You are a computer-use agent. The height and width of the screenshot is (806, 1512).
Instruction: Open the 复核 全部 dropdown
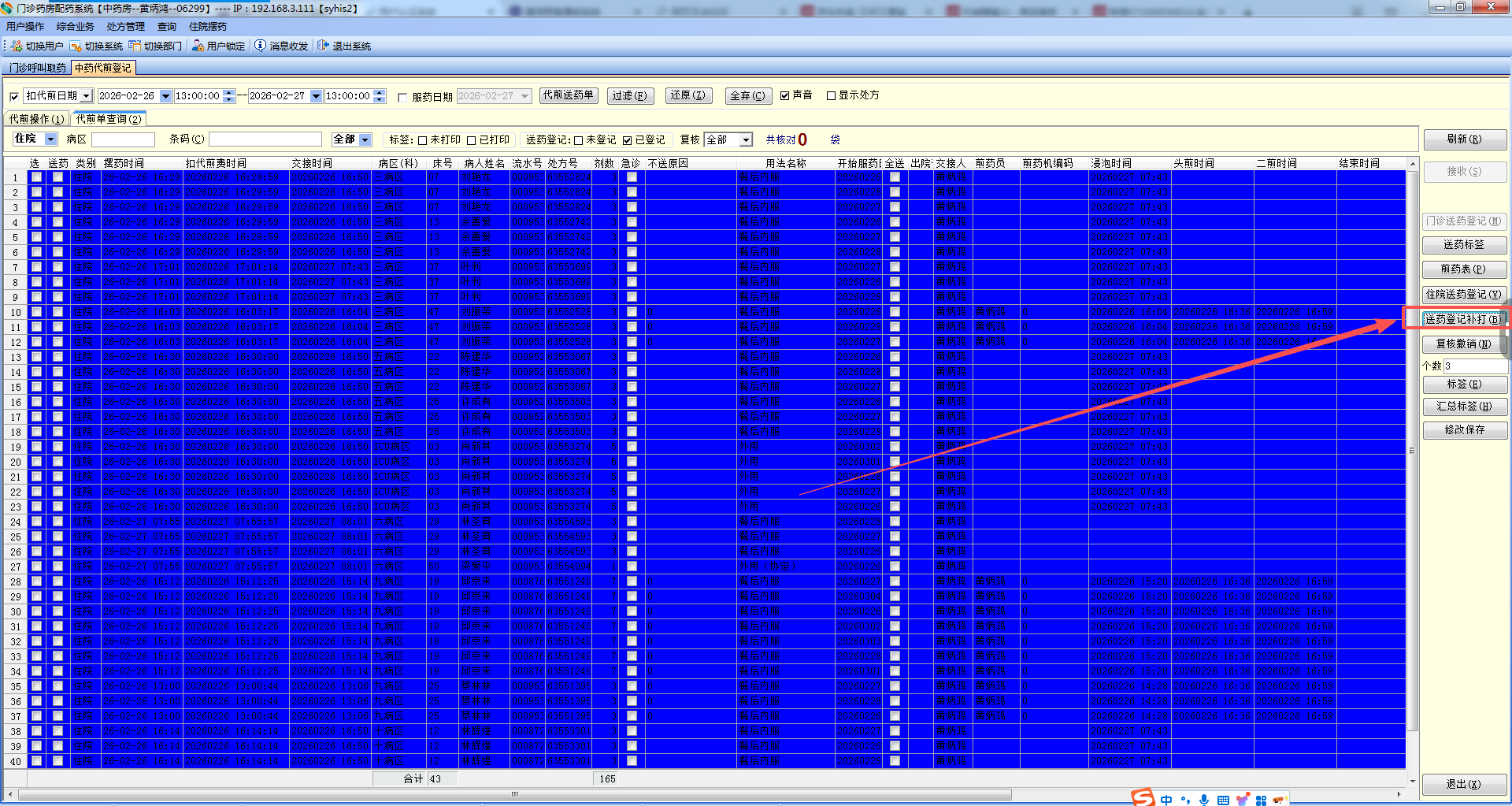[x=747, y=139]
